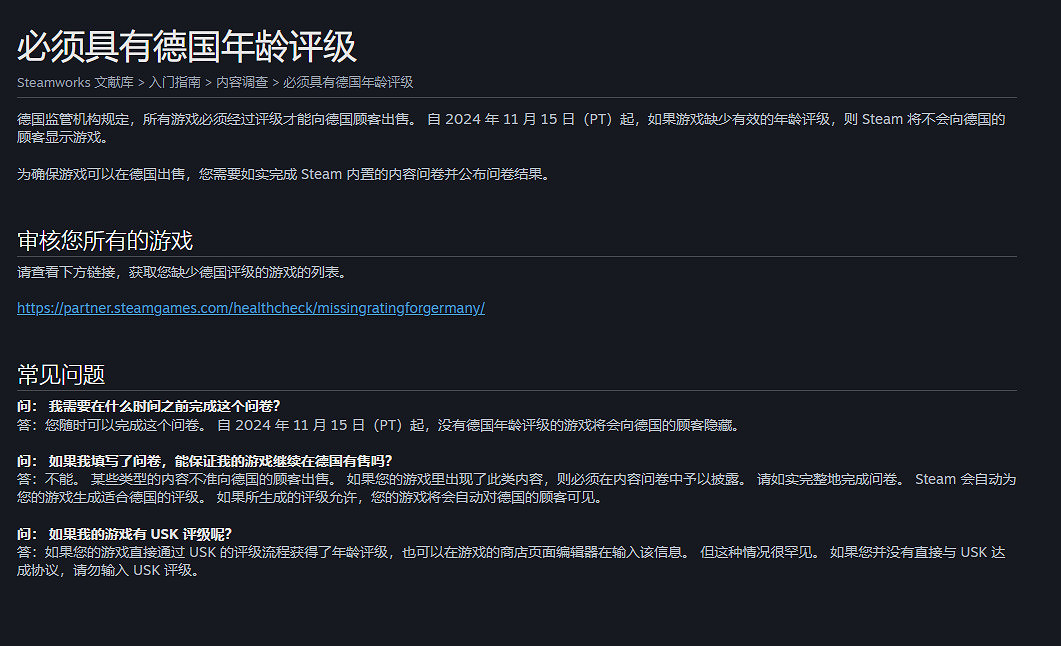
Task: Click the text 请查看下方链接 above the link
Action: pos(180,271)
